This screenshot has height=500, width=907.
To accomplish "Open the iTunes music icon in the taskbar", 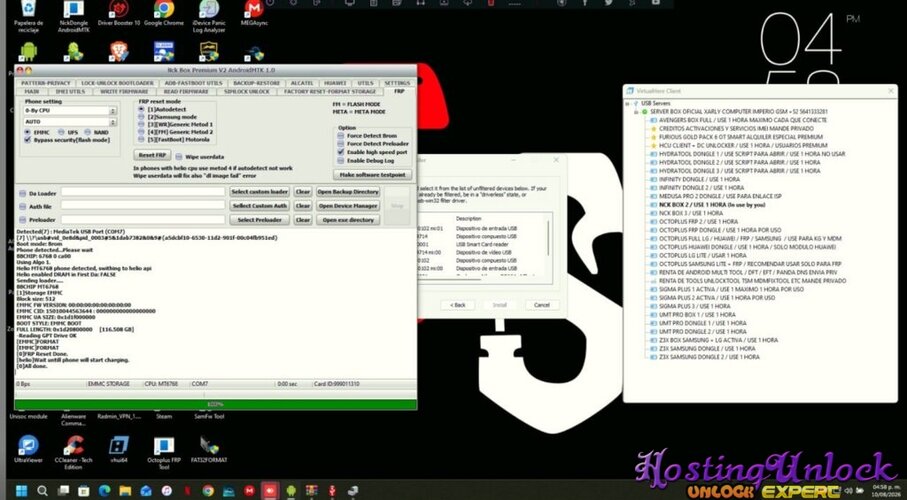I will click(167, 491).
